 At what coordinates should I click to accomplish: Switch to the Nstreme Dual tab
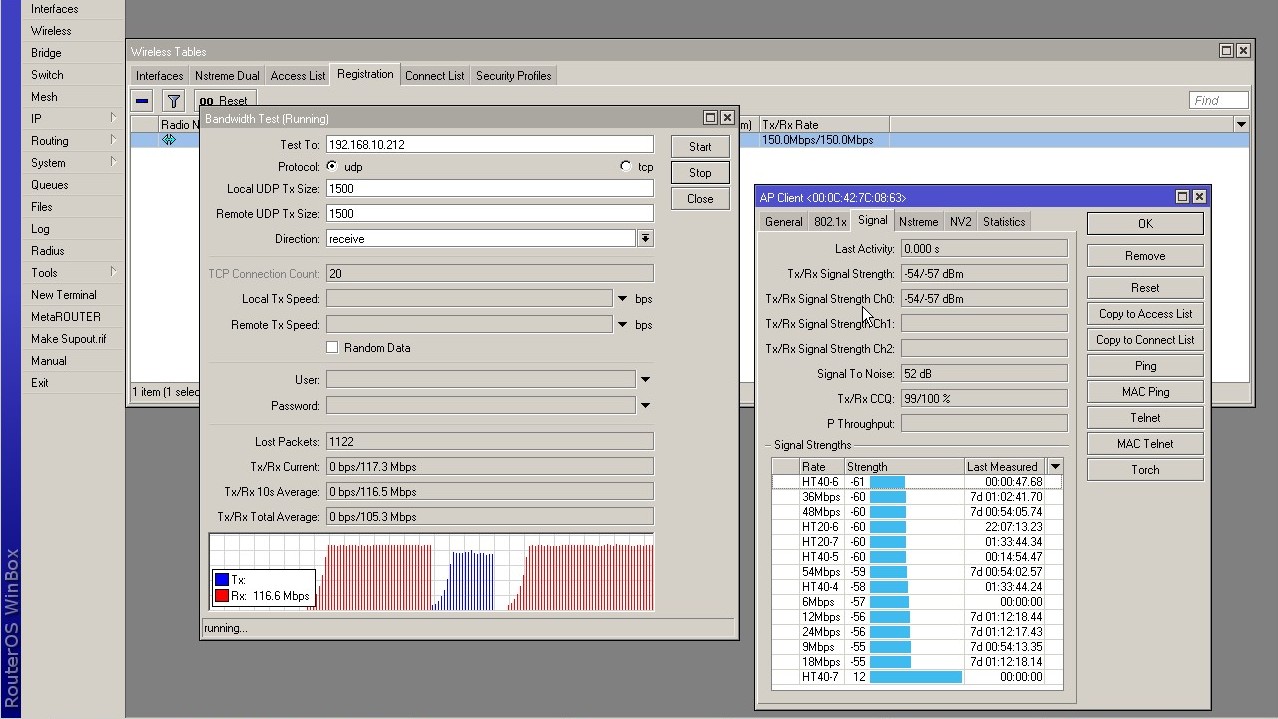[227, 76]
